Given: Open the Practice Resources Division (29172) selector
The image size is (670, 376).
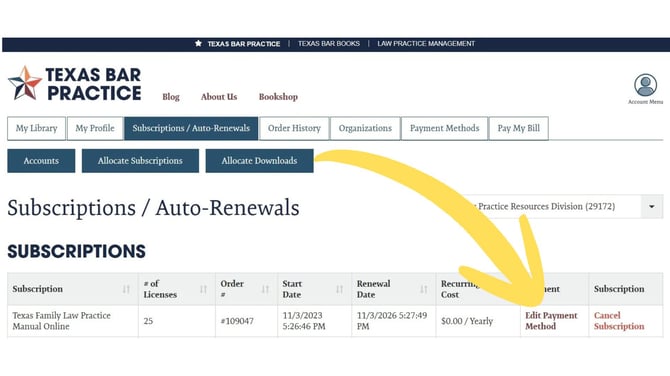Looking at the screenshot, I should 563,206.
